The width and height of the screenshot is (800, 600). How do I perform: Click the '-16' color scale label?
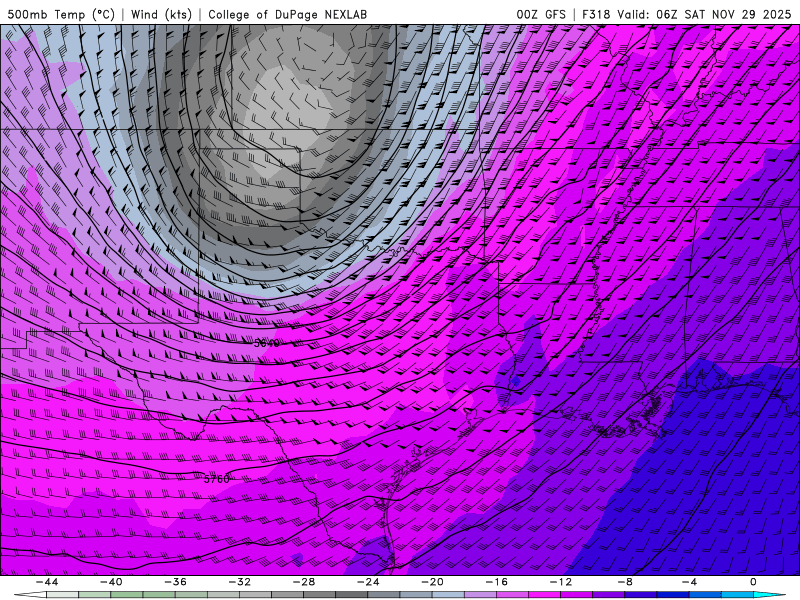click(497, 582)
